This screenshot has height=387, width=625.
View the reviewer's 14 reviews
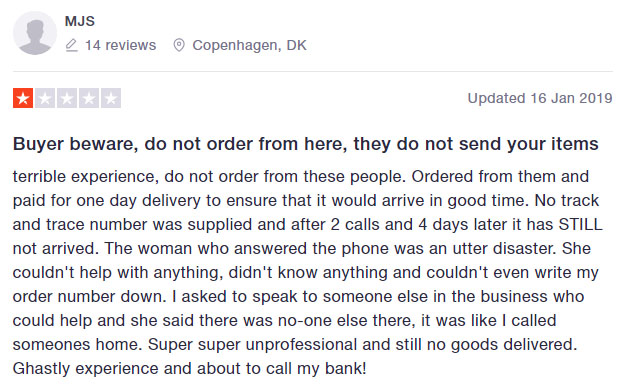pyautogui.click(x=120, y=45)
